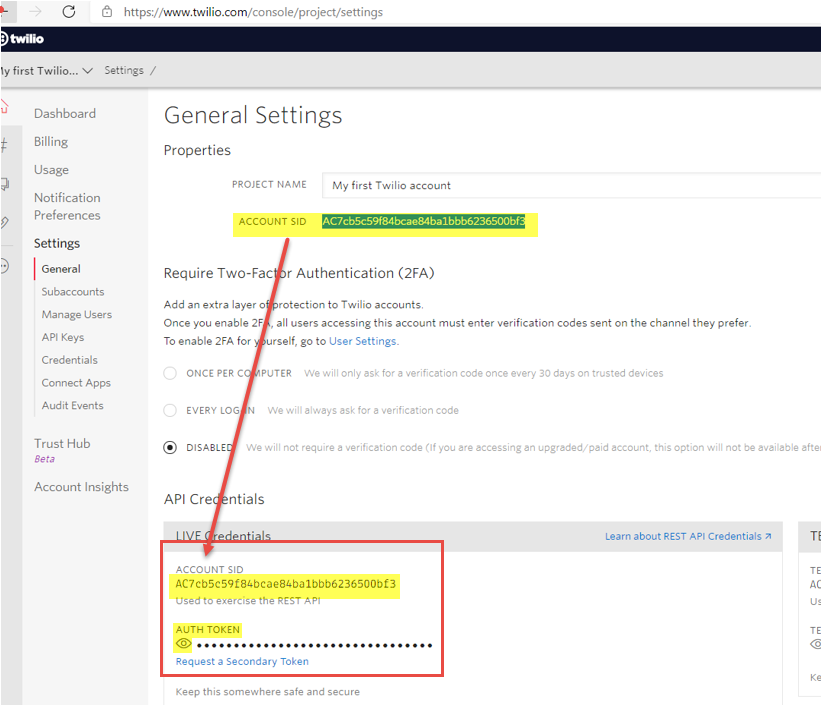Select the Once Per Computer 2FA option
Screen dimensions: 822x705
170,373
